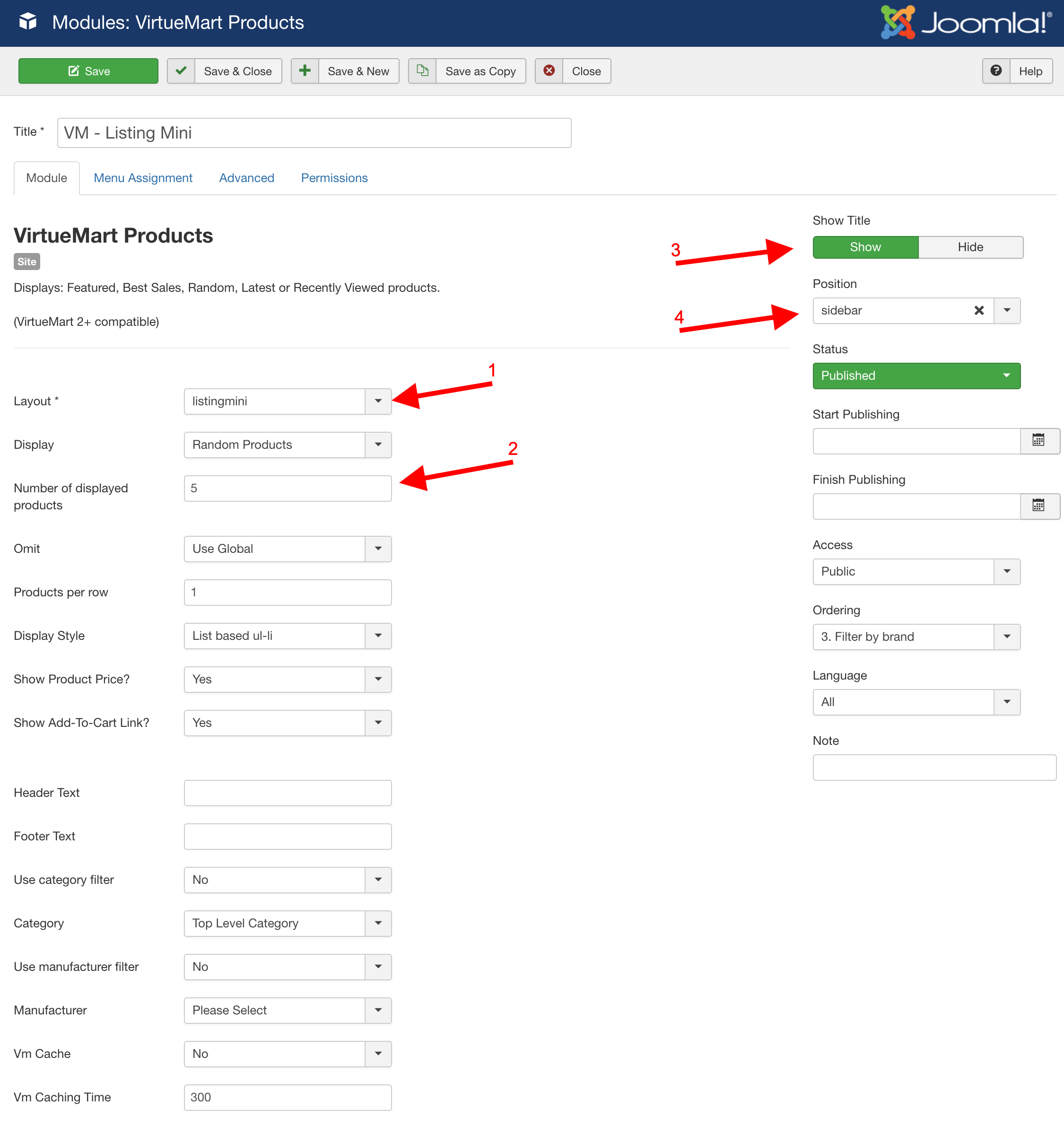The width and height of the screenshot is (1064, 1126).
Task: Click the green Save button
Action: [88, 71]
